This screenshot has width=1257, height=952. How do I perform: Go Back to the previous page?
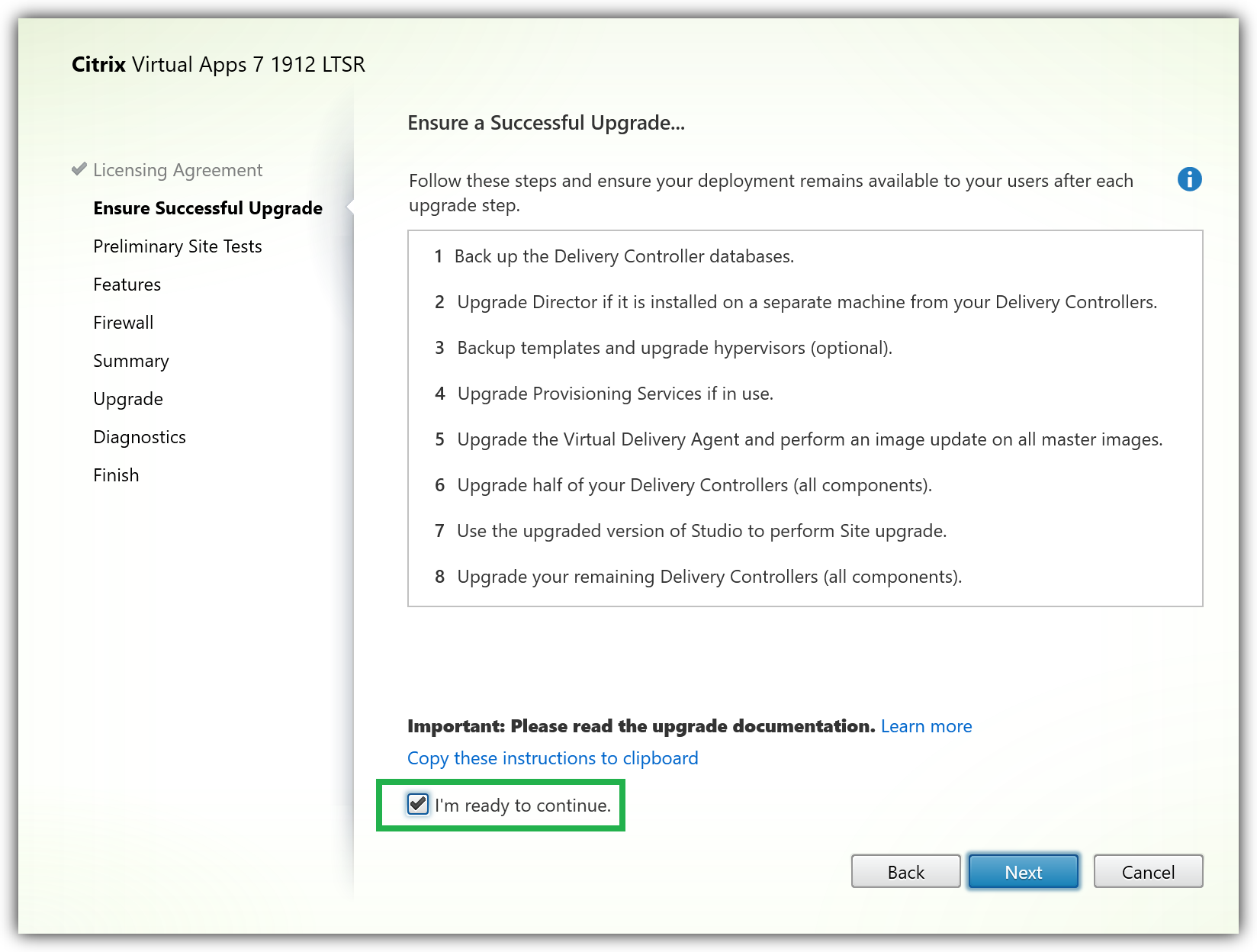pos(905,871)
